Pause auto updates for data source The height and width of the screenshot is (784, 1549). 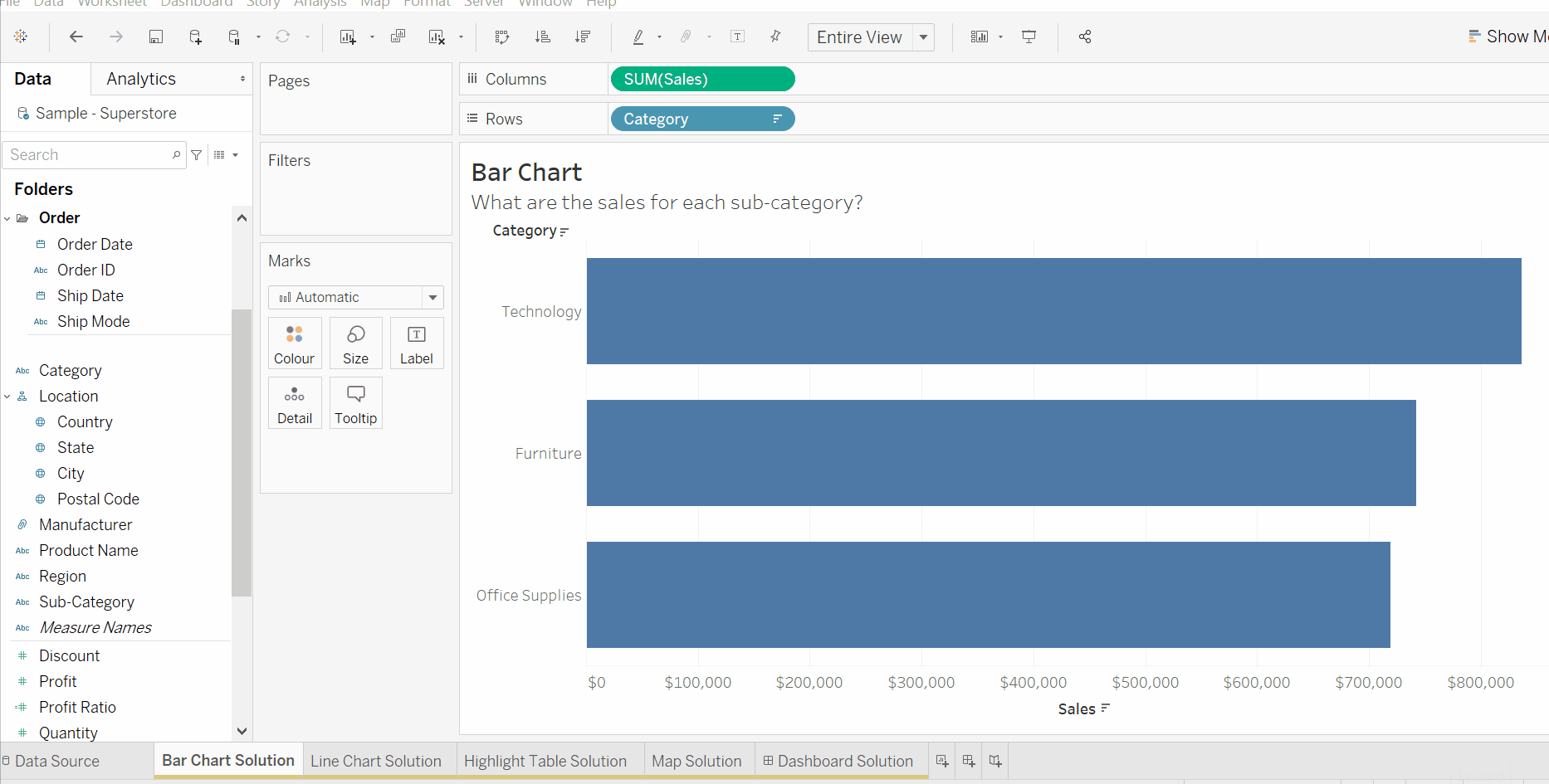(x=234, y=37)
